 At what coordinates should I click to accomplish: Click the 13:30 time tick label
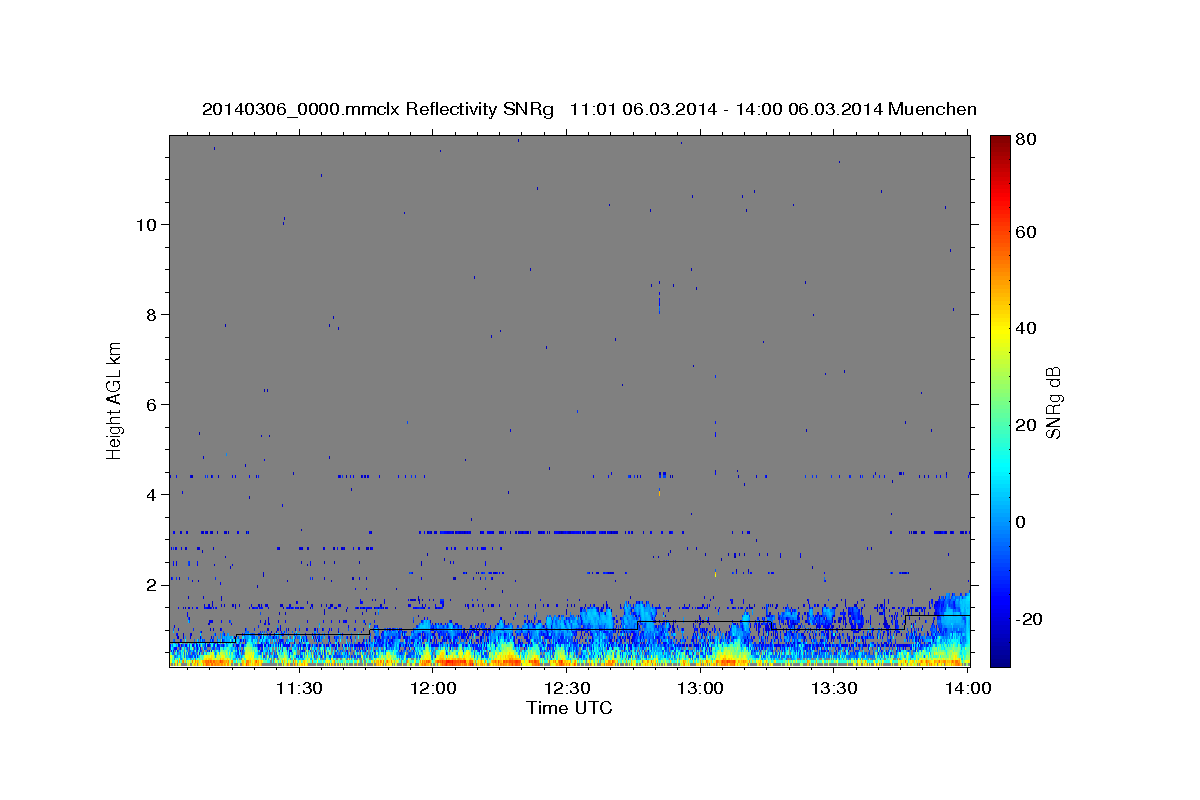[x=835, y=688]
